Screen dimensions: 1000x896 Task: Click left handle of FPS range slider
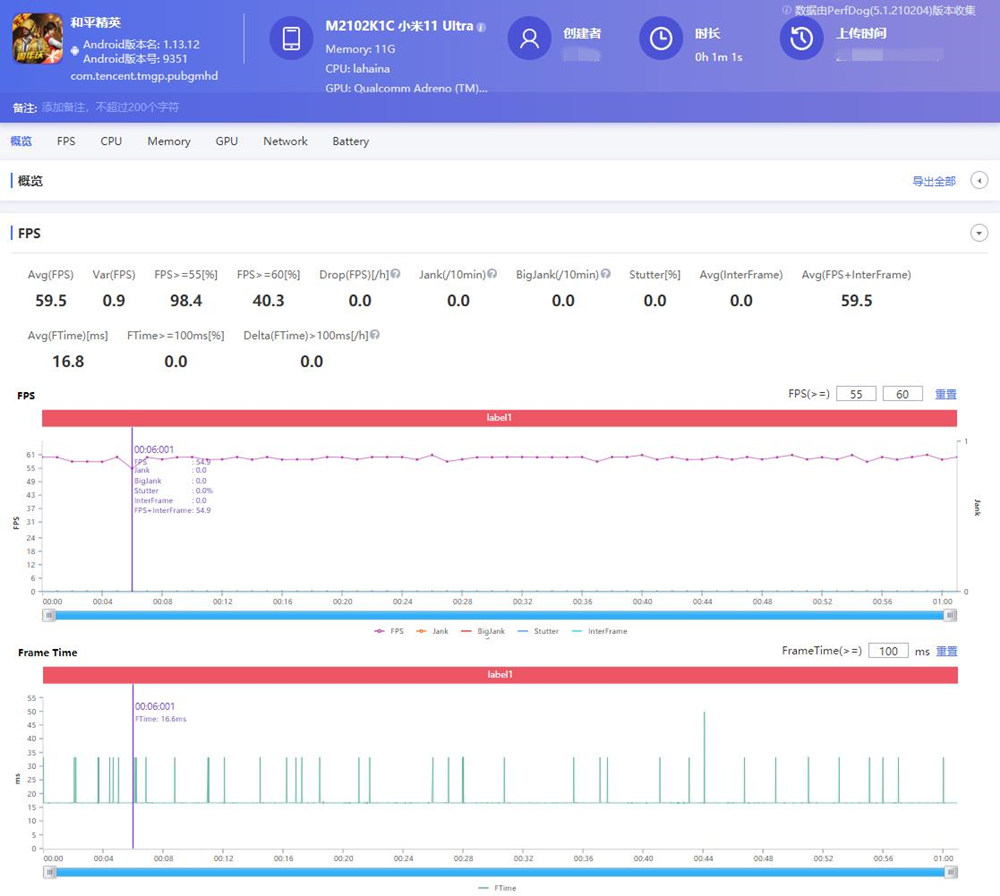[x=49, y=615]
